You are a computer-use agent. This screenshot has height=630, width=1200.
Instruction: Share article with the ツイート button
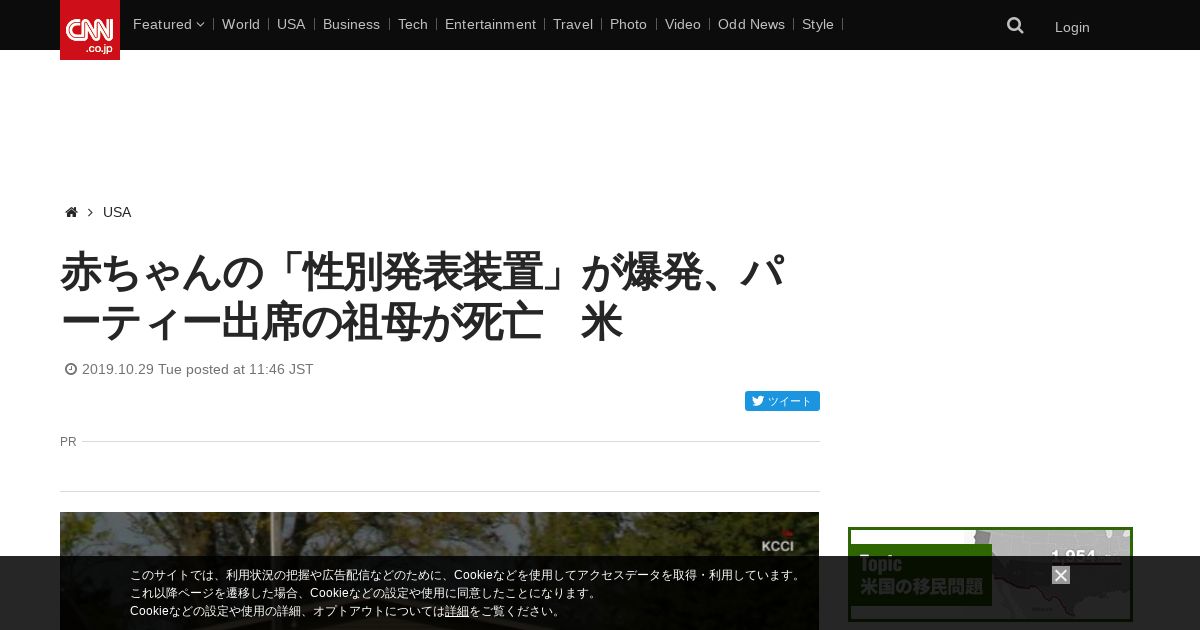782,401
